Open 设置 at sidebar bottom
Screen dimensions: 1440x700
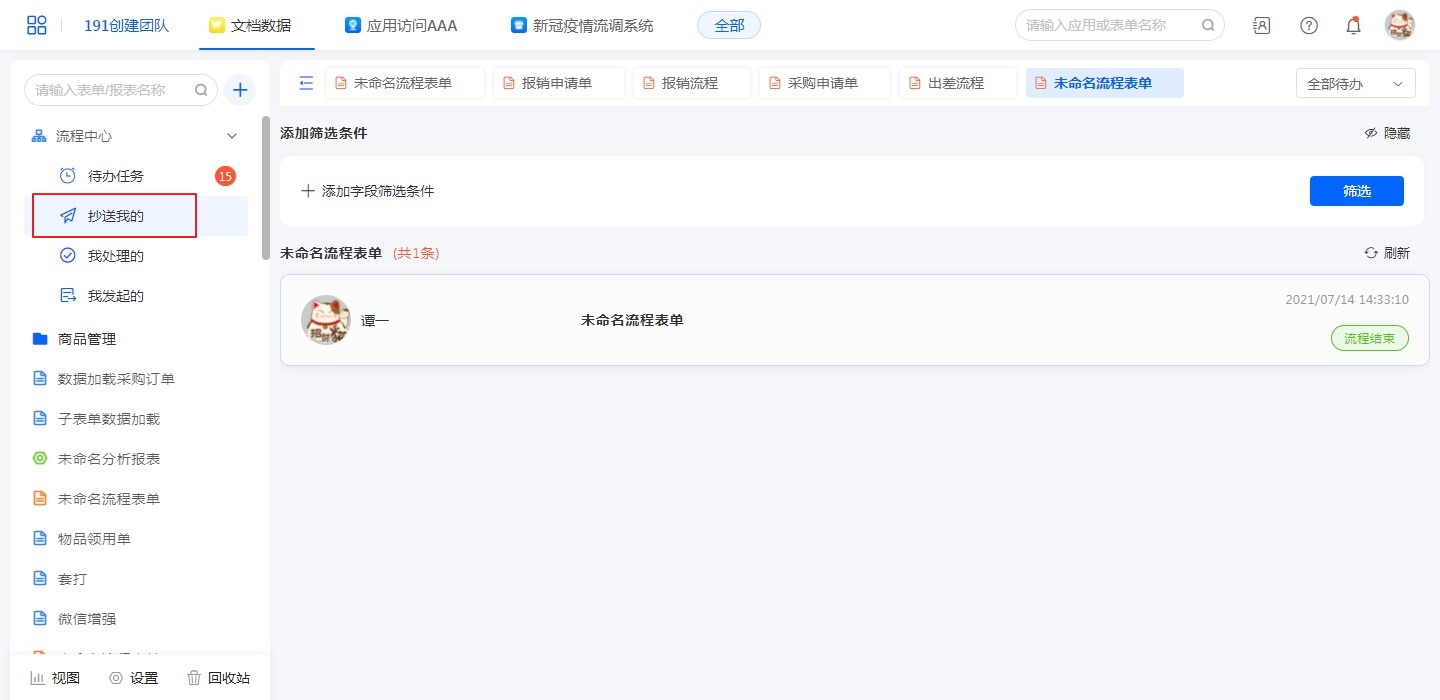tap(134, 678)
